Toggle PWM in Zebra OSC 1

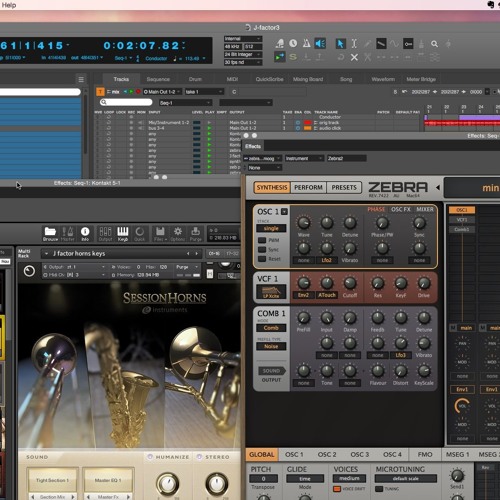(262, 240)
